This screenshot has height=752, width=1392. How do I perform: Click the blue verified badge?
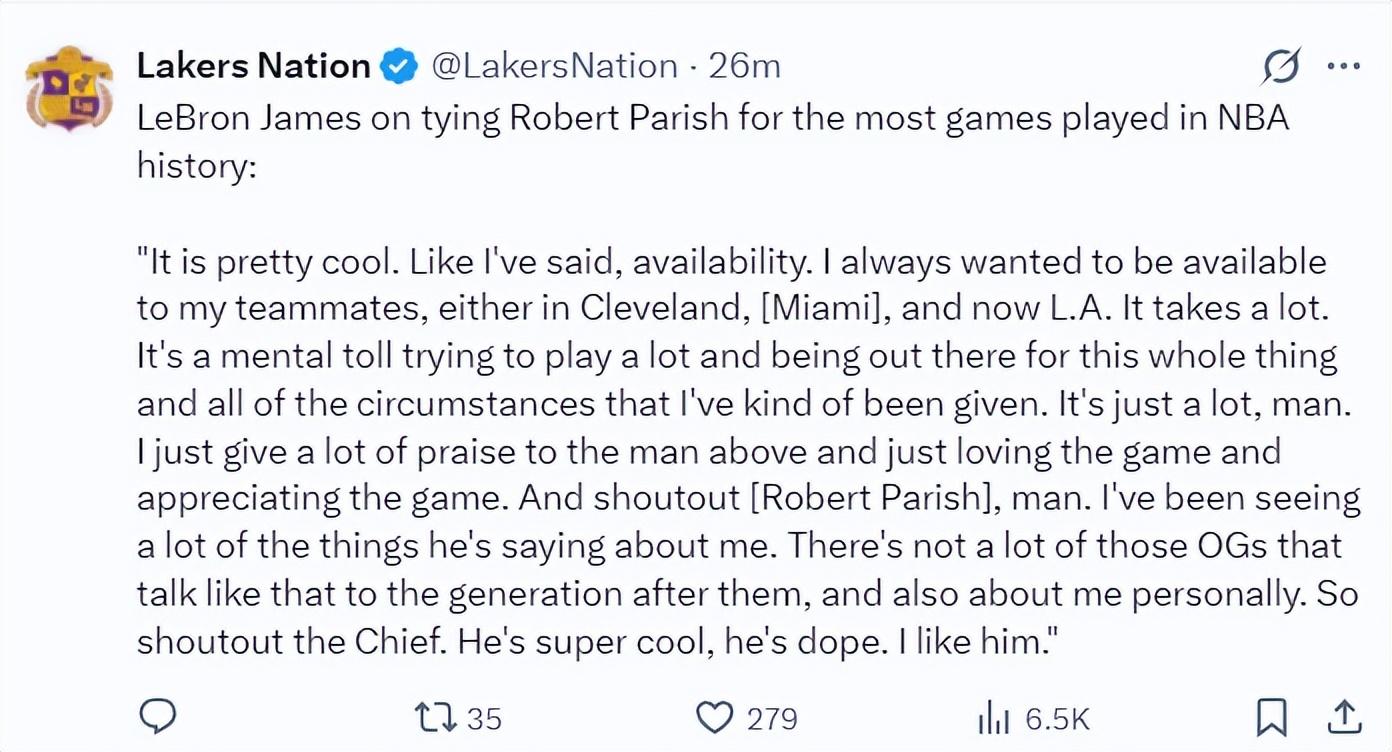coord(399,67)
